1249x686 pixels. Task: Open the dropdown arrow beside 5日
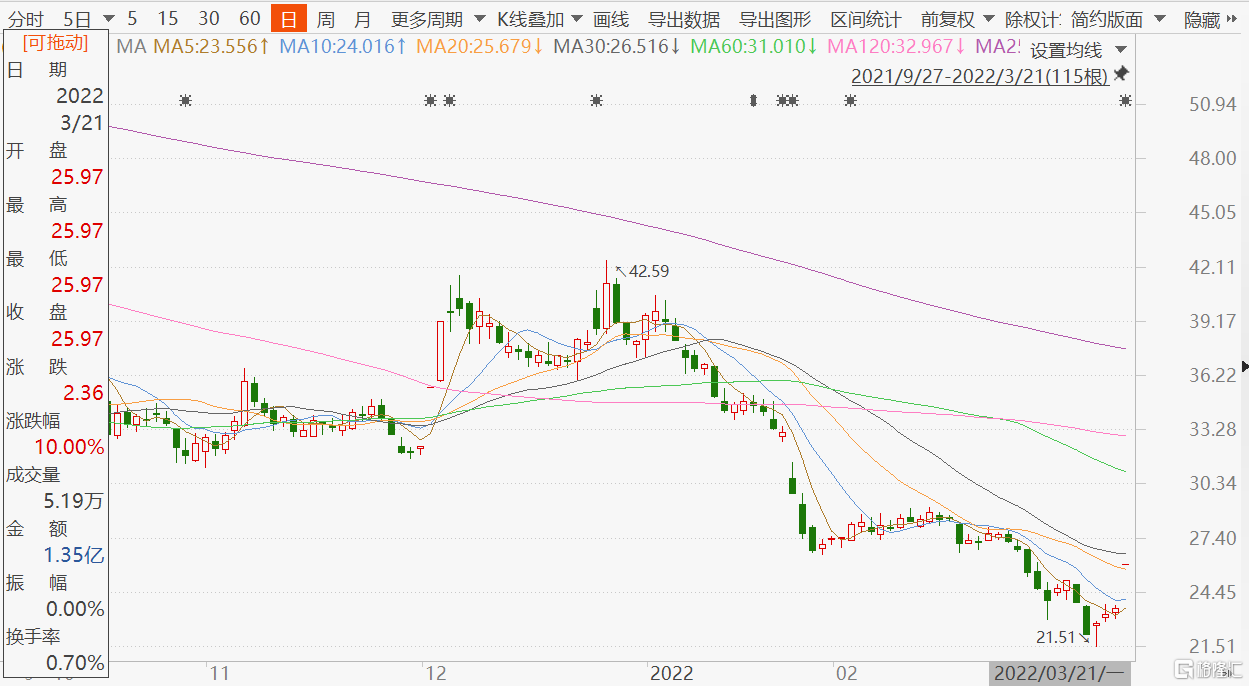[108, 19]
